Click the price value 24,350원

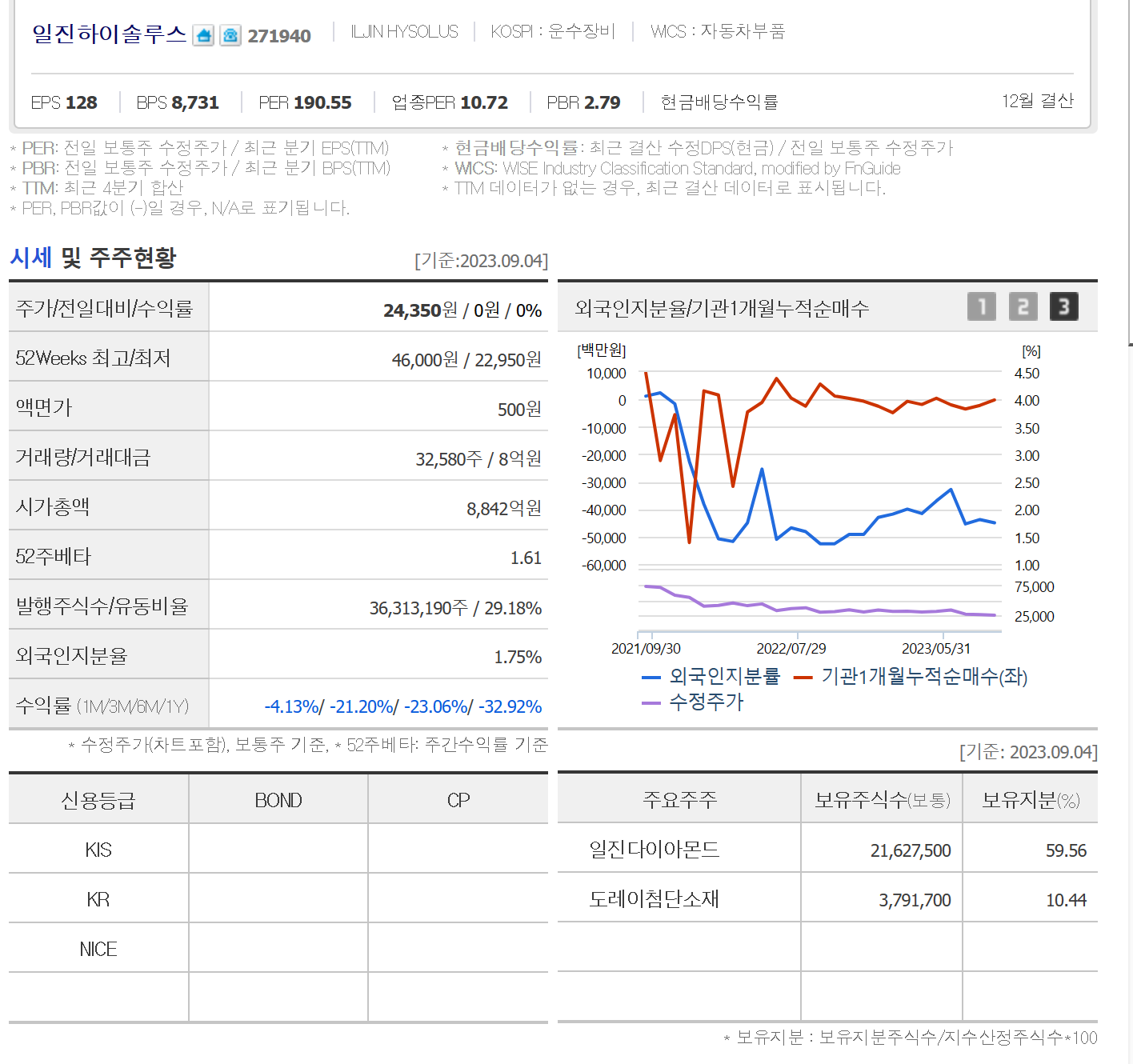pyautogui.click(x=420, y=310)
